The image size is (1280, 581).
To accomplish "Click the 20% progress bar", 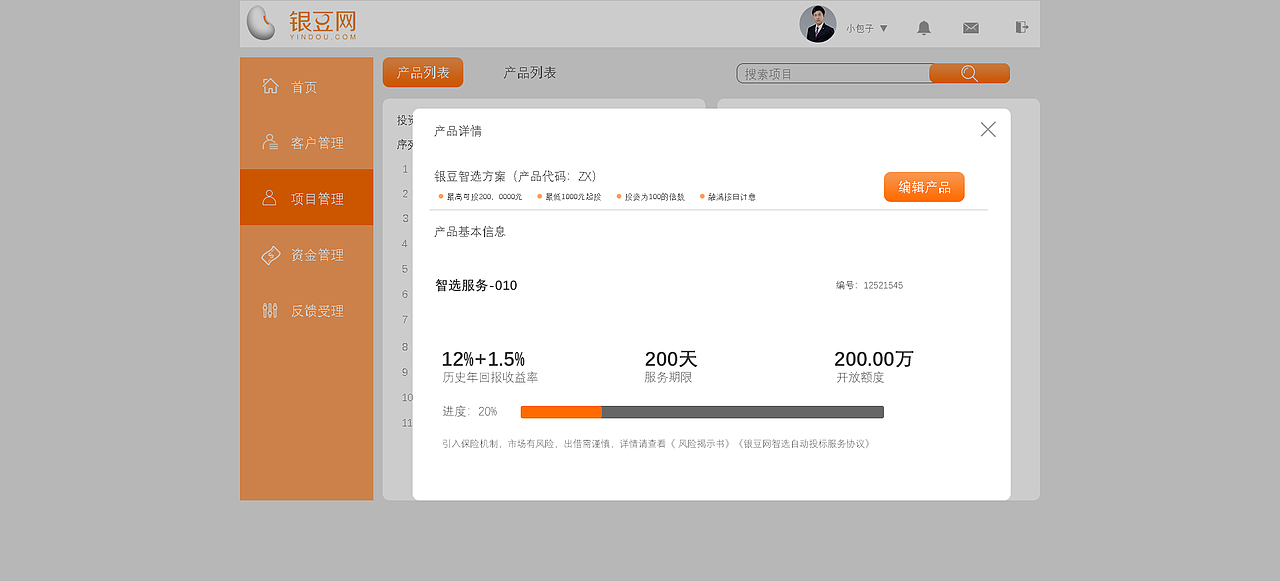I will (702, 412).
